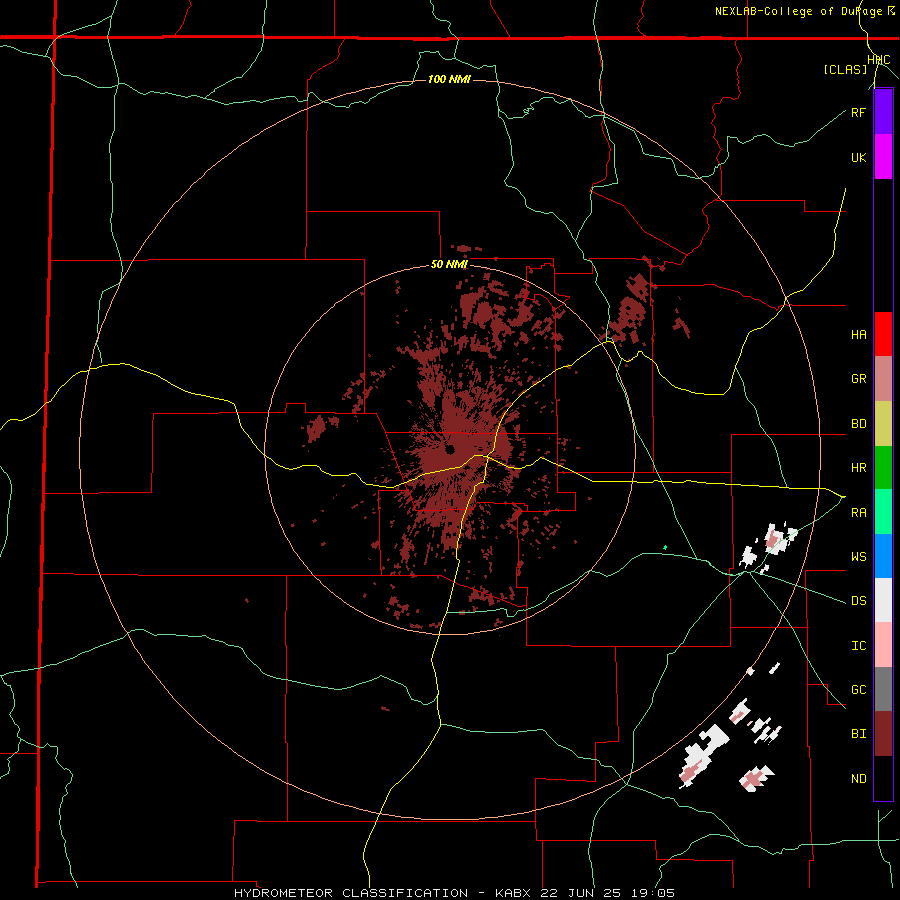Screen dimensions: 900x900
Task: Click the green HR legend swatch
Action: [x=883, y=468]
